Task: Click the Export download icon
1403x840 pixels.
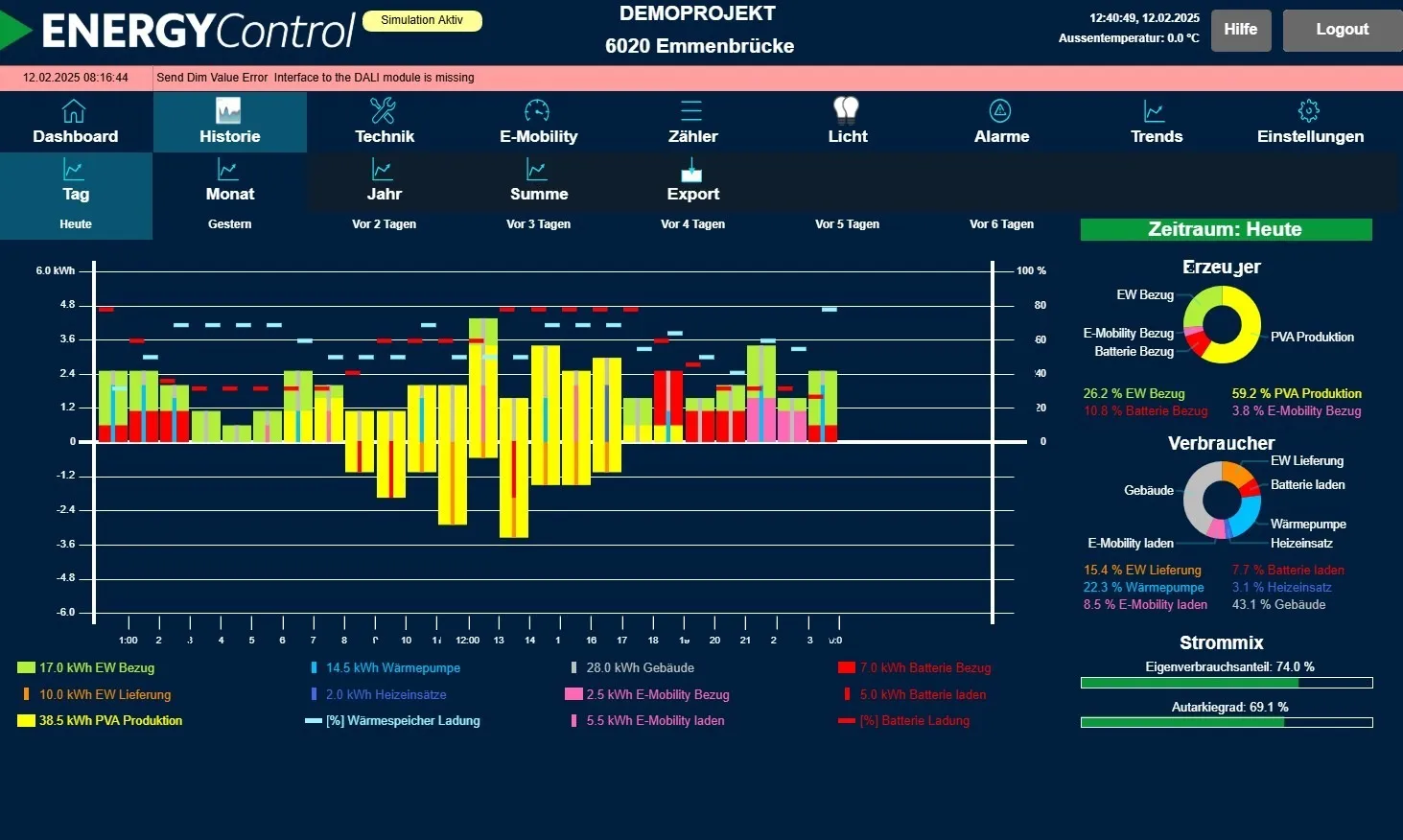Action: click(x=691, y=171)
